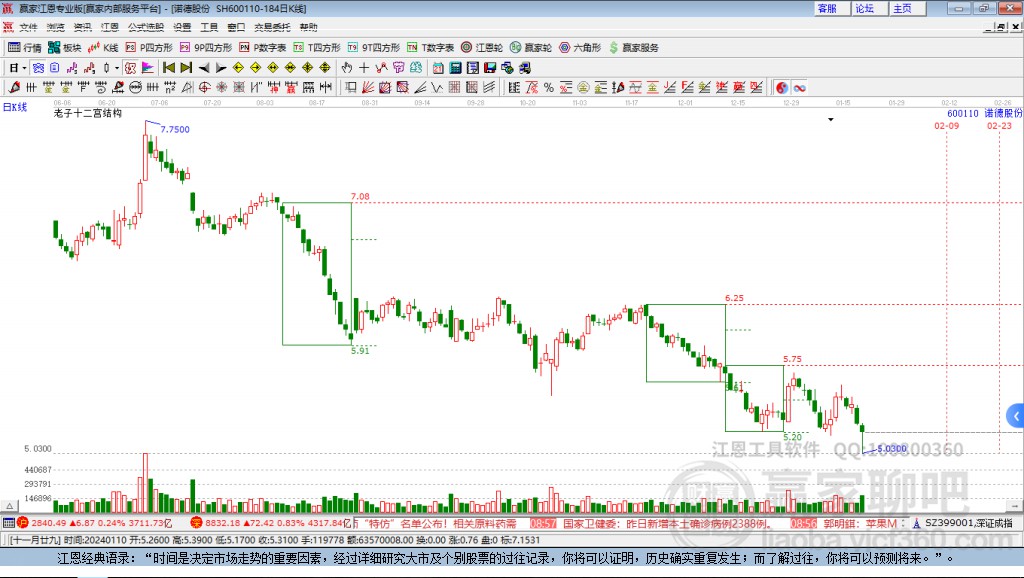Viewport: 1024px width, 578px height.
Task: Open the 六角形 hexagon tool
Action: pos(580,48)
